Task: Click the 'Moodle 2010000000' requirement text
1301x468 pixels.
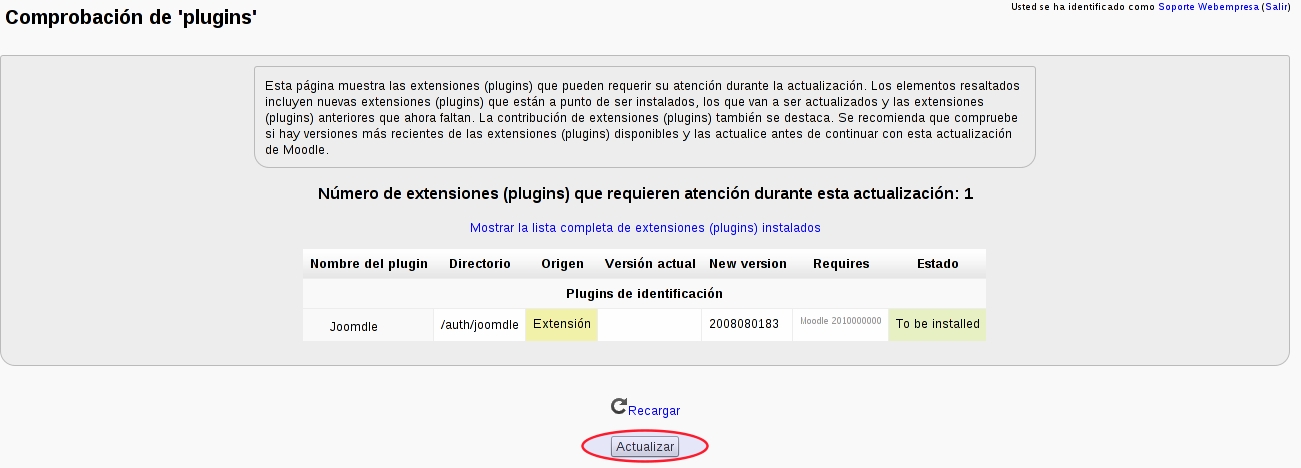Action: click(x=841, y=321)
